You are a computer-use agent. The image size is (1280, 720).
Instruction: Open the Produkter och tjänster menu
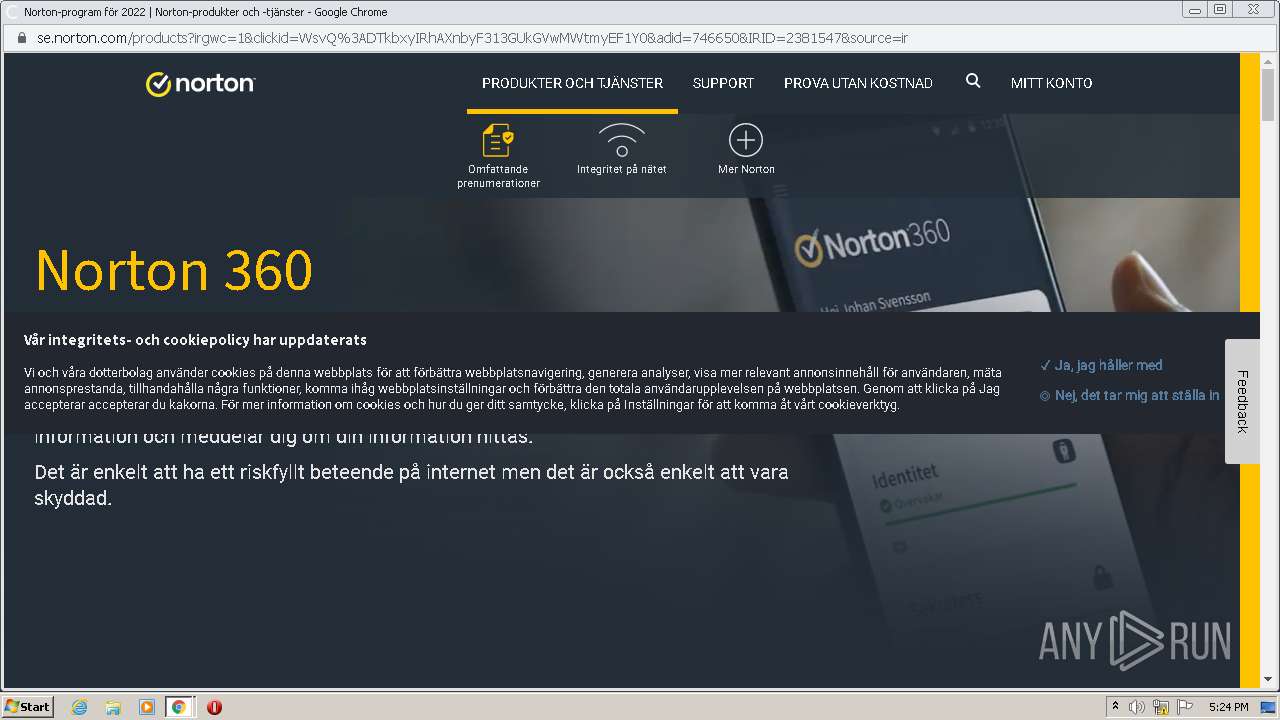572,83
